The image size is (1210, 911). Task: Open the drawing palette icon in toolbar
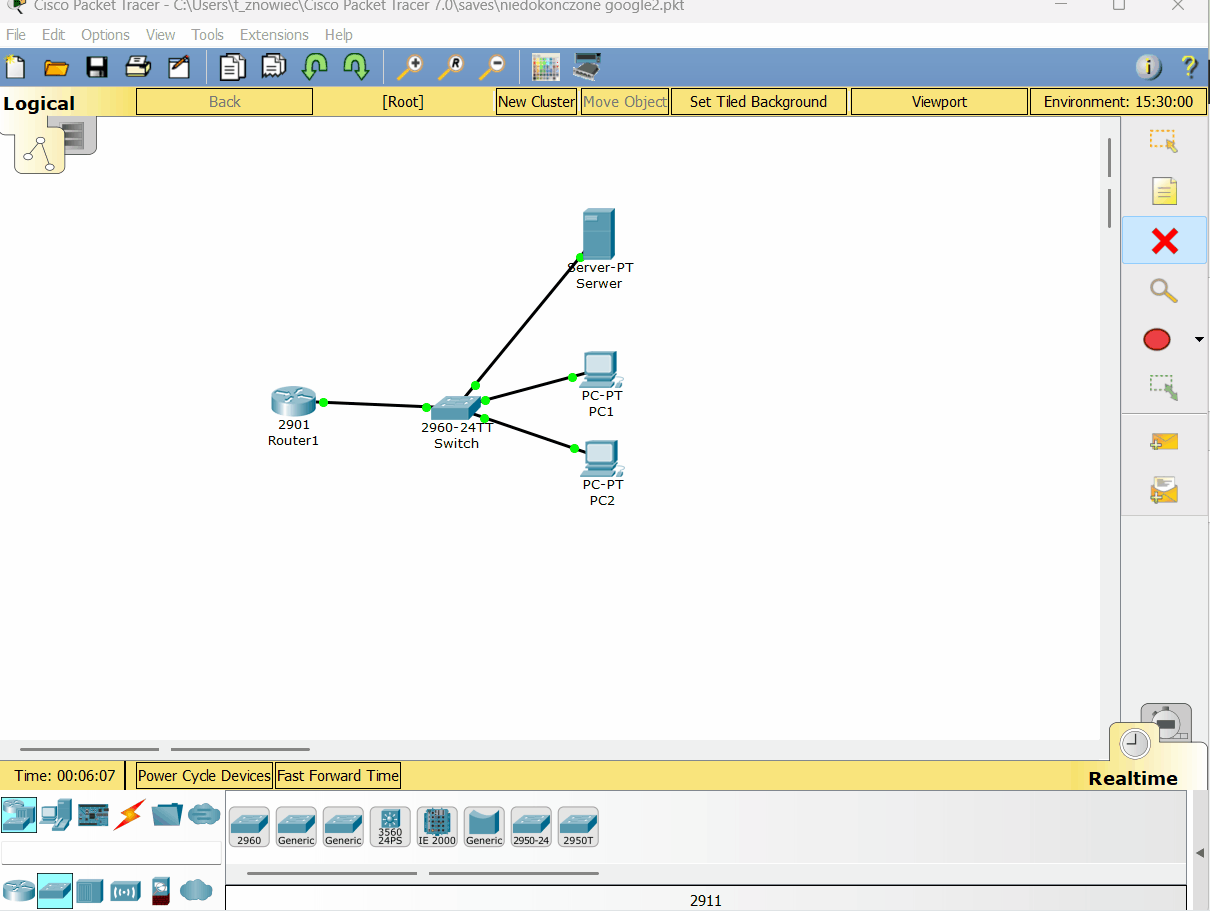(545, 67)
